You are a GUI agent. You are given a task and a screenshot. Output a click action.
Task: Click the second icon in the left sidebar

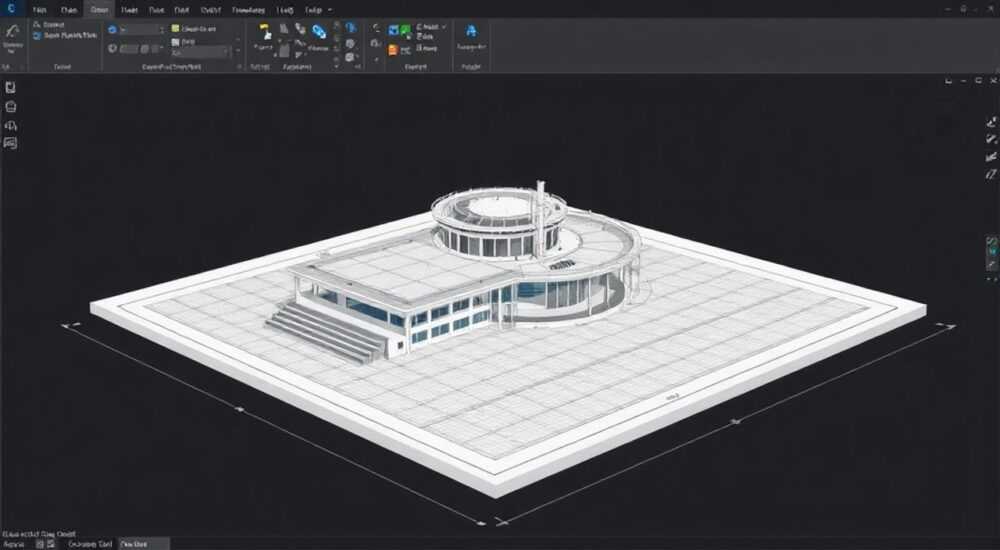click(x=10, y=107)
